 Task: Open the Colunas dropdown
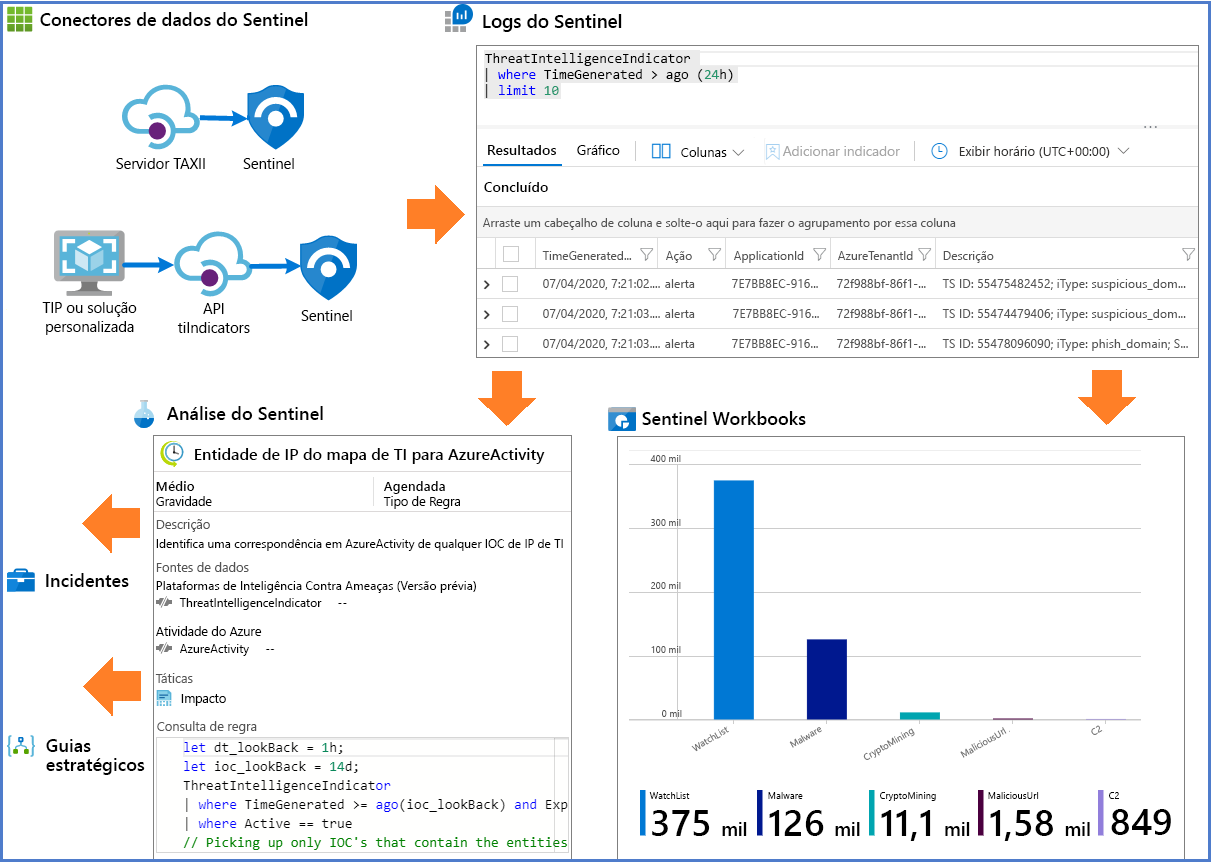coord(696,151)
